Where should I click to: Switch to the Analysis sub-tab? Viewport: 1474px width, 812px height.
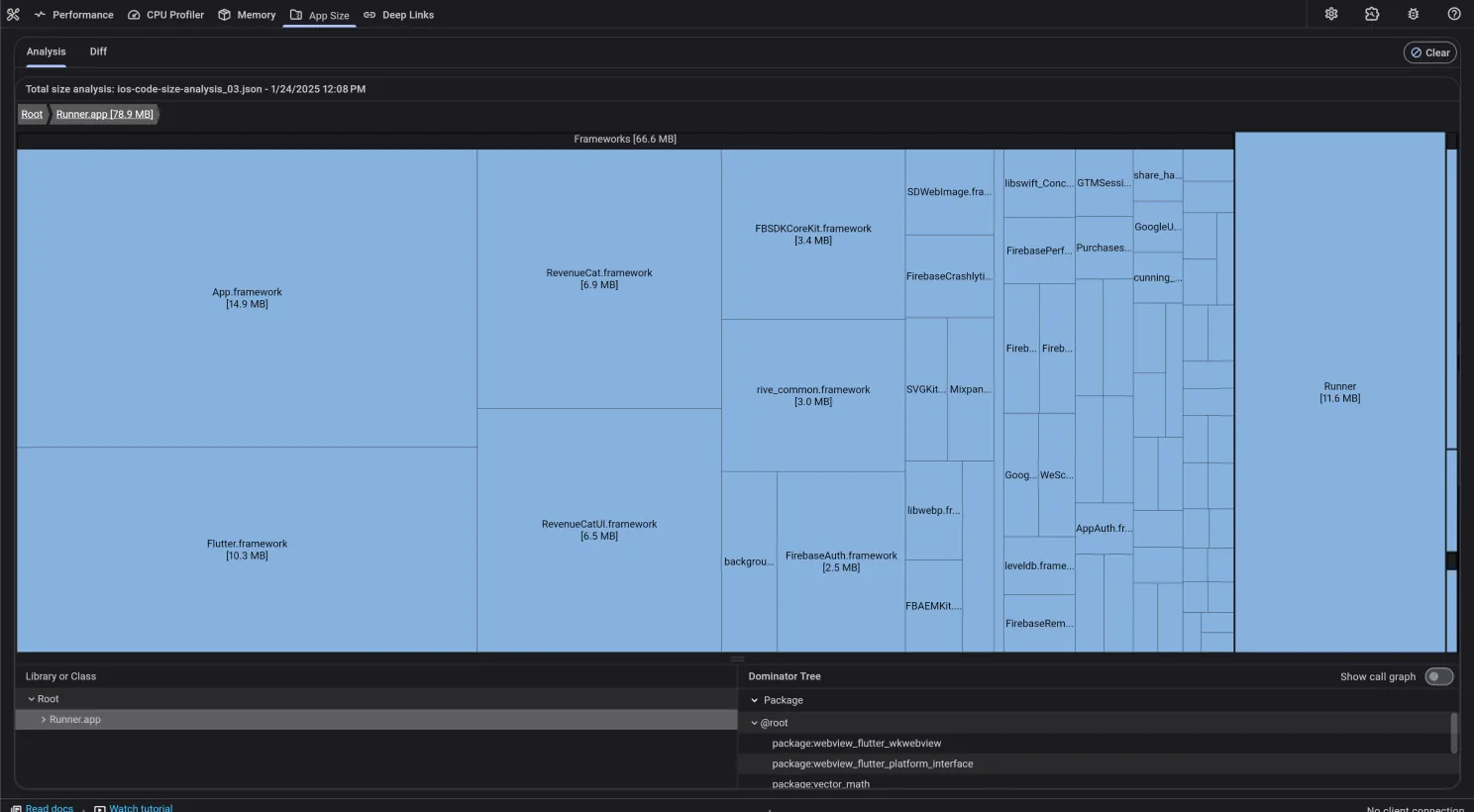click(46, 51)
